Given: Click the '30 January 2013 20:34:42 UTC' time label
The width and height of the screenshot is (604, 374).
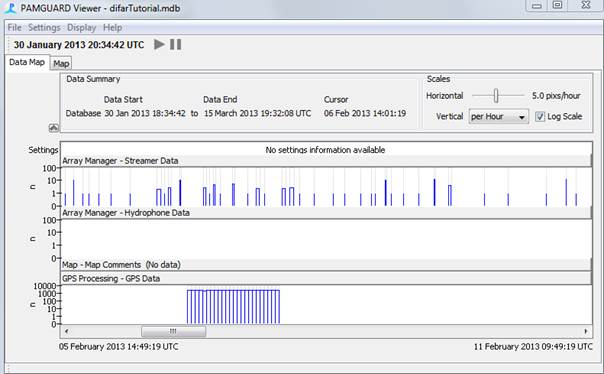Looking at the screenshot, I should 79,45.
